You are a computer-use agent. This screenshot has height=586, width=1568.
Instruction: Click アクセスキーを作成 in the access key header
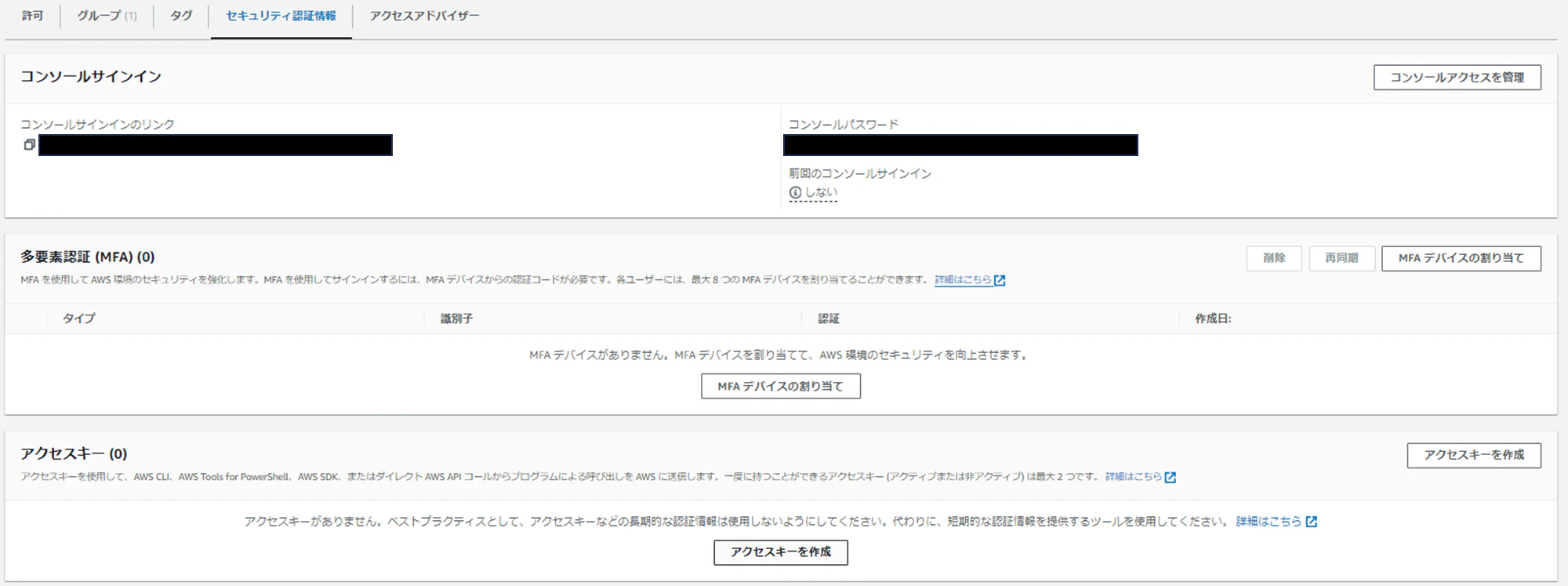coord(1474,455)
